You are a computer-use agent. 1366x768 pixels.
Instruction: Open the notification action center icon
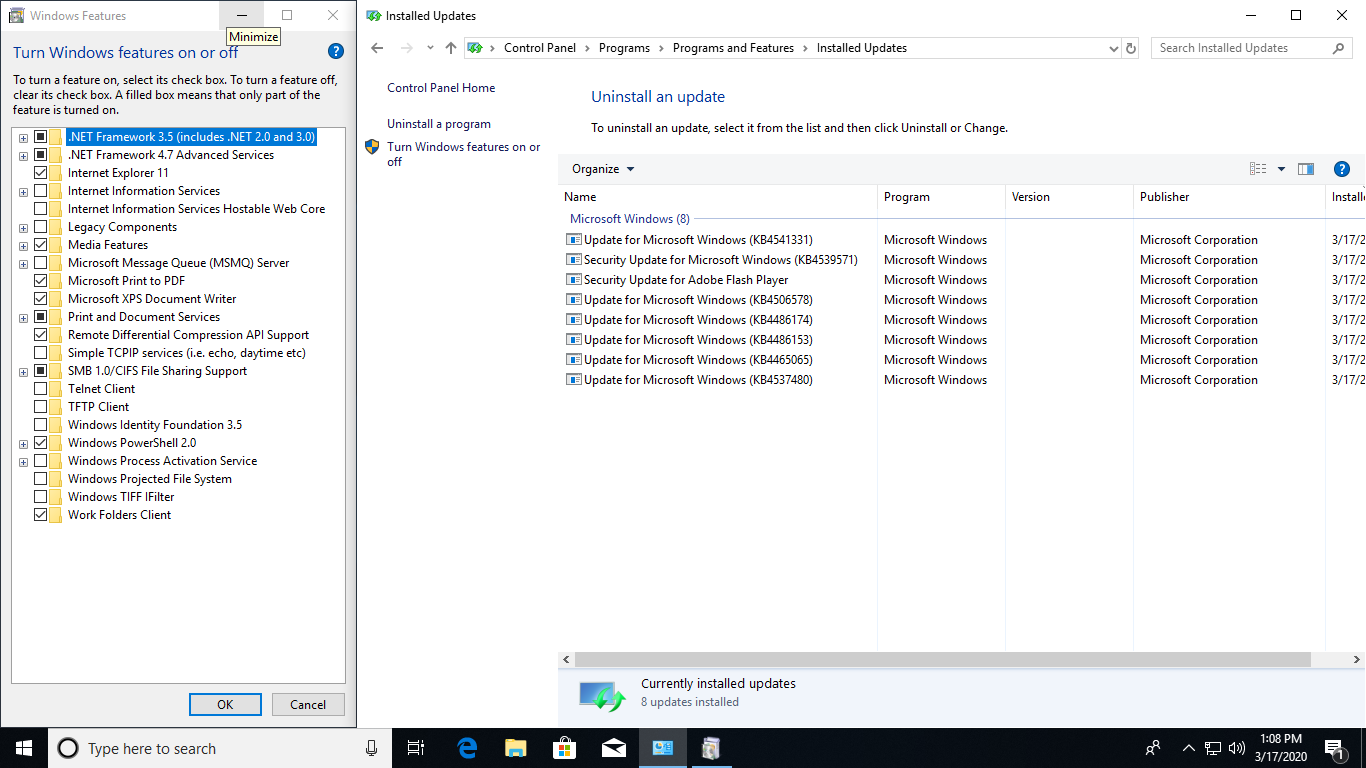(x=1334, y=748)
